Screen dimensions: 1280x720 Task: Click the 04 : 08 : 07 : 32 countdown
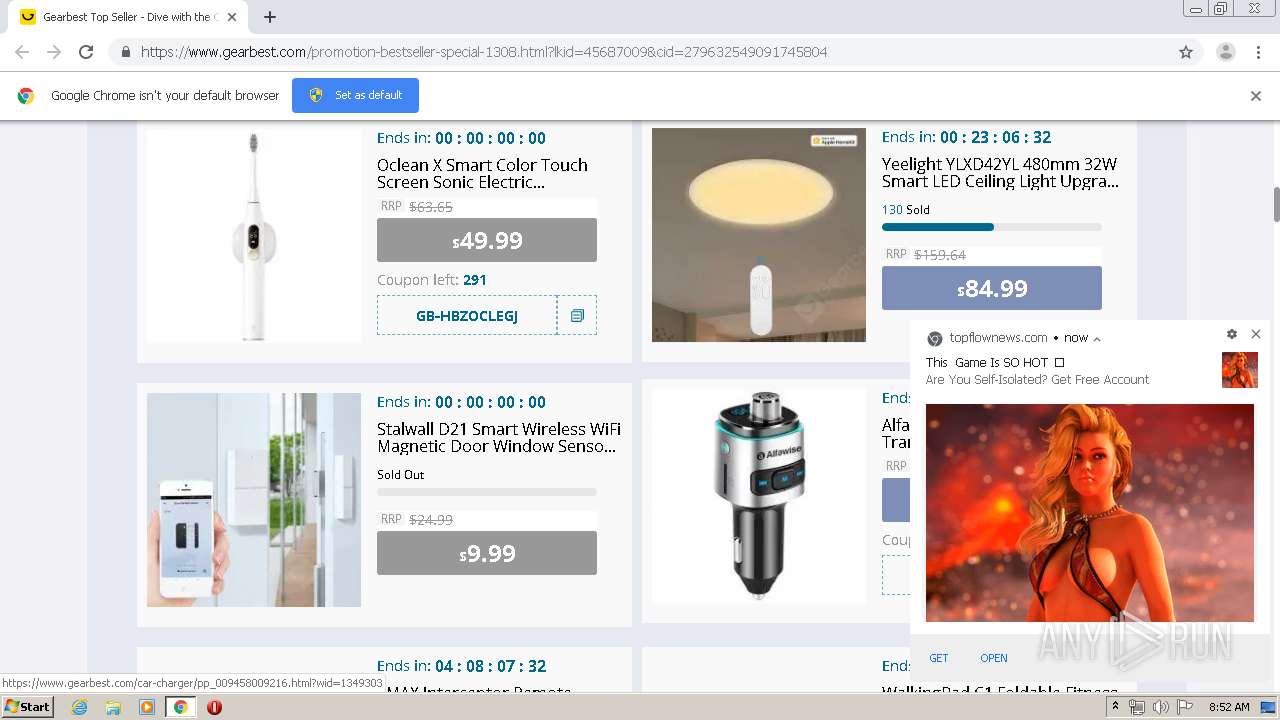tap(490, 666)
